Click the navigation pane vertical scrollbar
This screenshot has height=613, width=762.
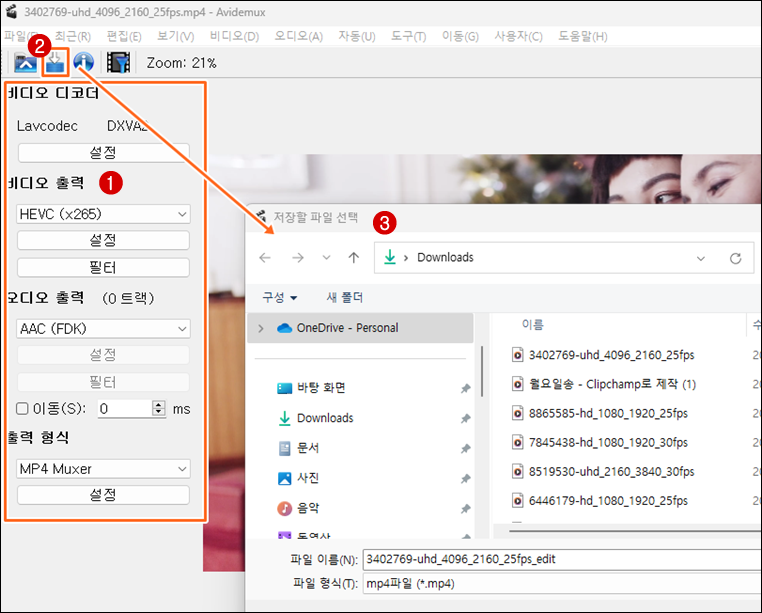(x=482, y=371)
